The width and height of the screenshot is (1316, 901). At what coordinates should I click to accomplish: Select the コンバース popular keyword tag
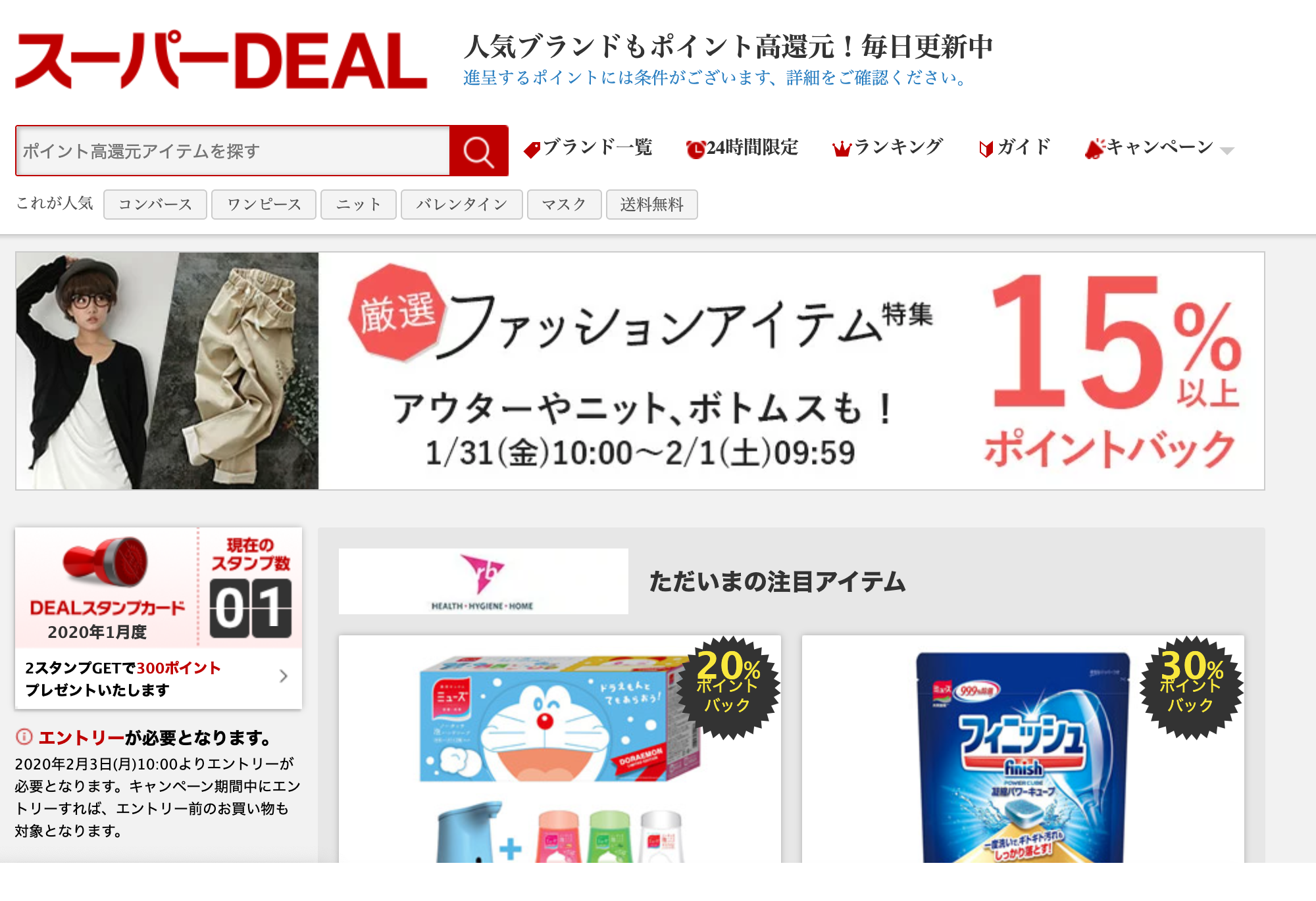(x=155, y=205)
